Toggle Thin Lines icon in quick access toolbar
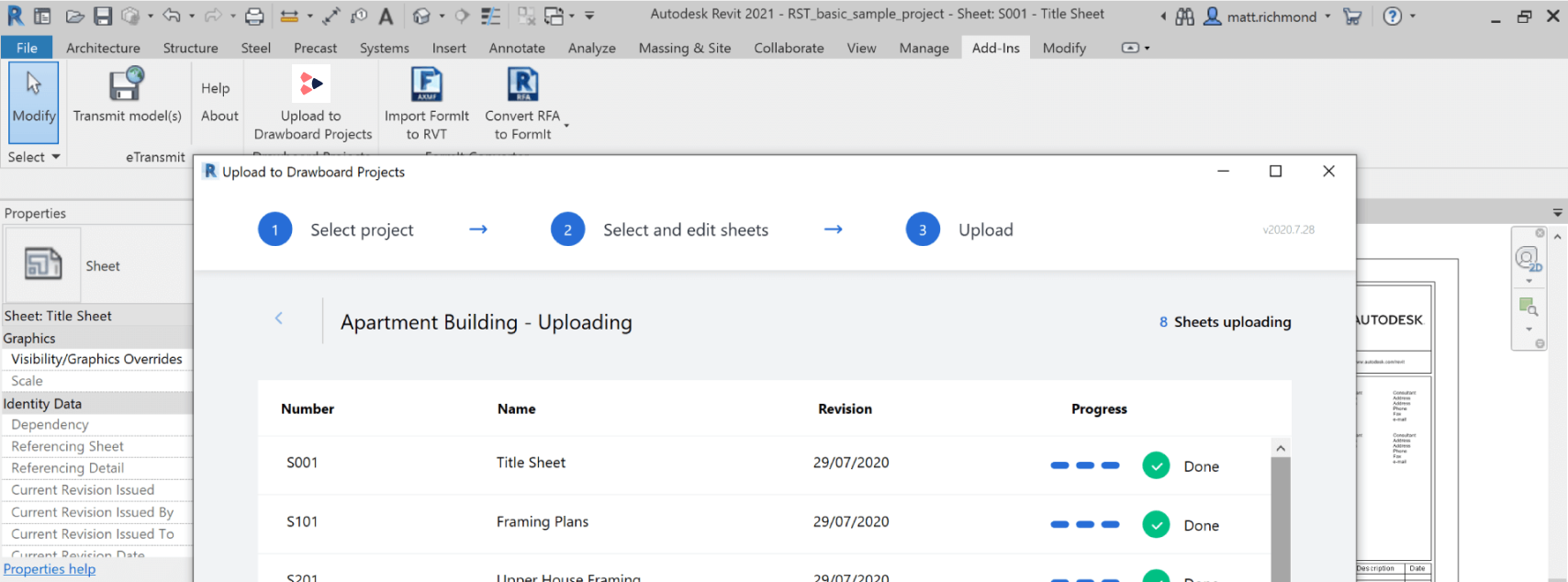Screen dimensions: 1568x582 click(491, 16)
